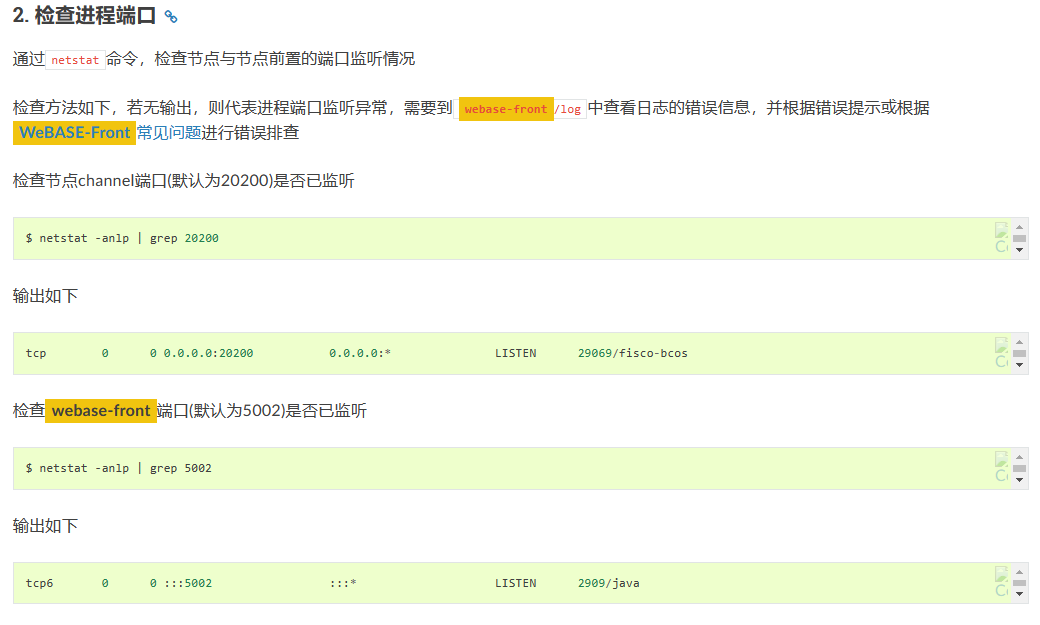
Task: Open the 常见问题 link
Action: pos(169,133)
